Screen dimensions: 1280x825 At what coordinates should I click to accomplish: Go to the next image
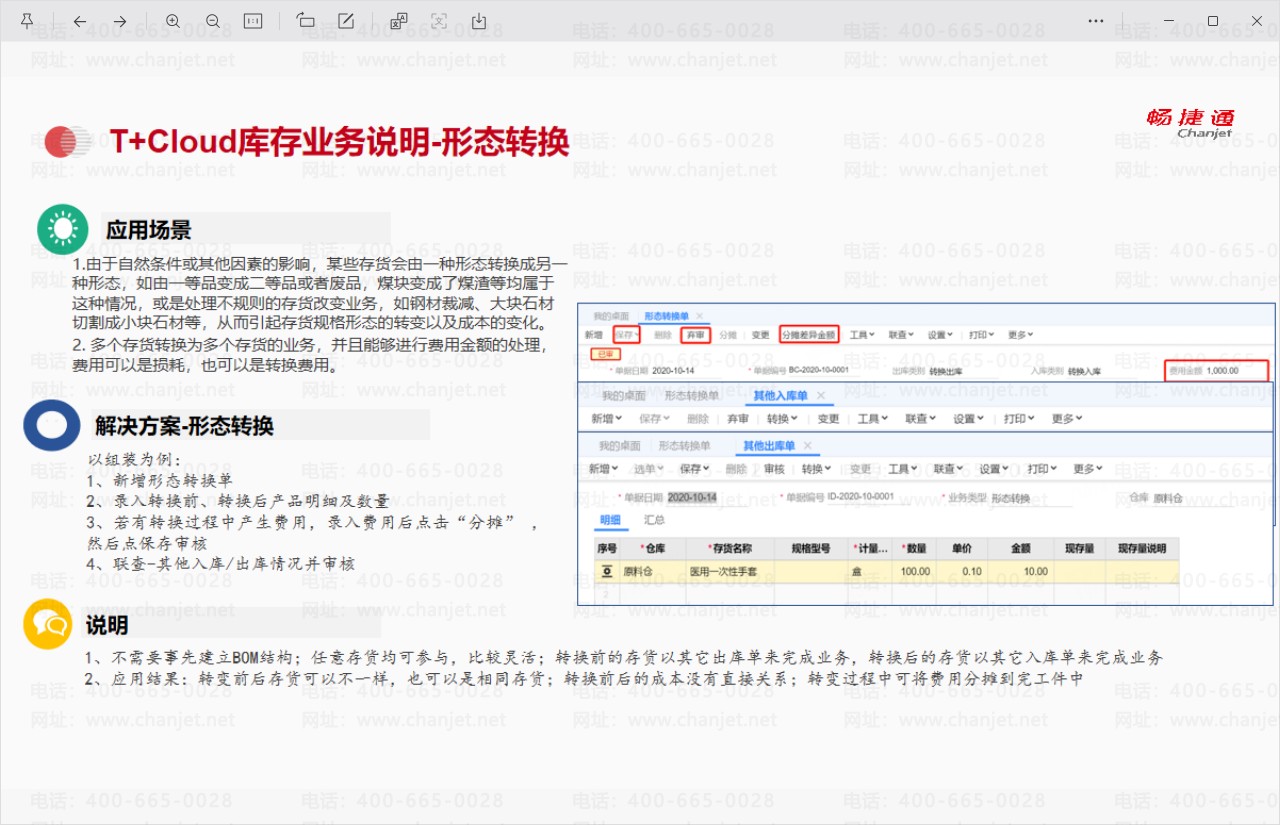click(x=120, y=21)
